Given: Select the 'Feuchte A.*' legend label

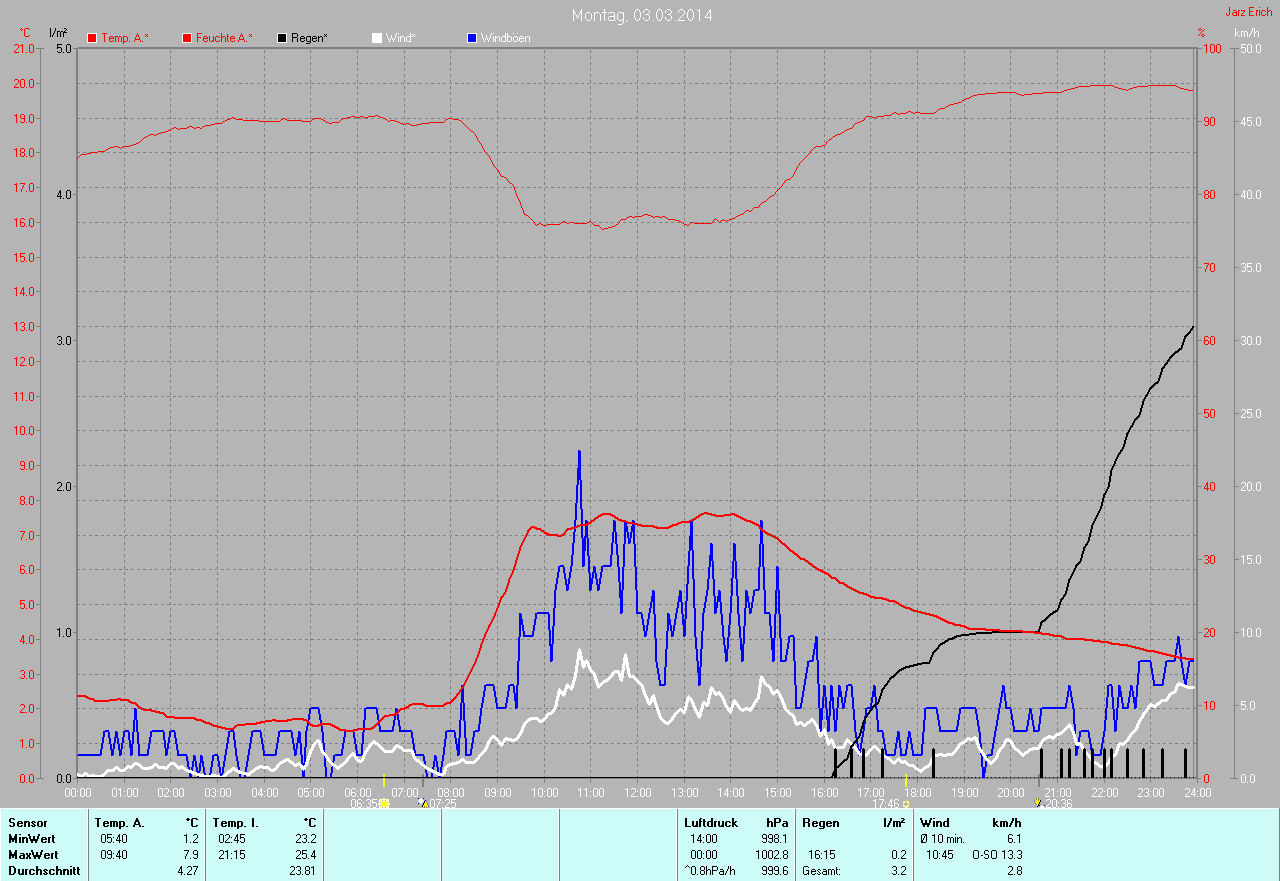Looking at the screenshot, I should [x=224, y=38].
